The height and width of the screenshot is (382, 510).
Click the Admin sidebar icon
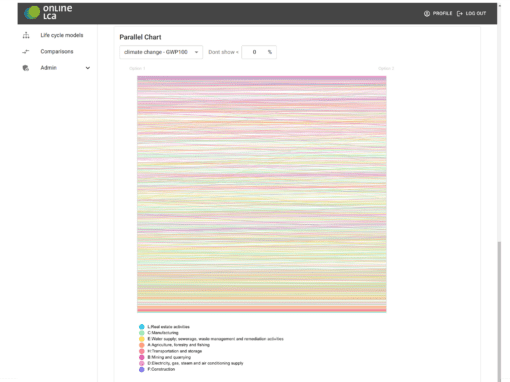click(26, 68)
